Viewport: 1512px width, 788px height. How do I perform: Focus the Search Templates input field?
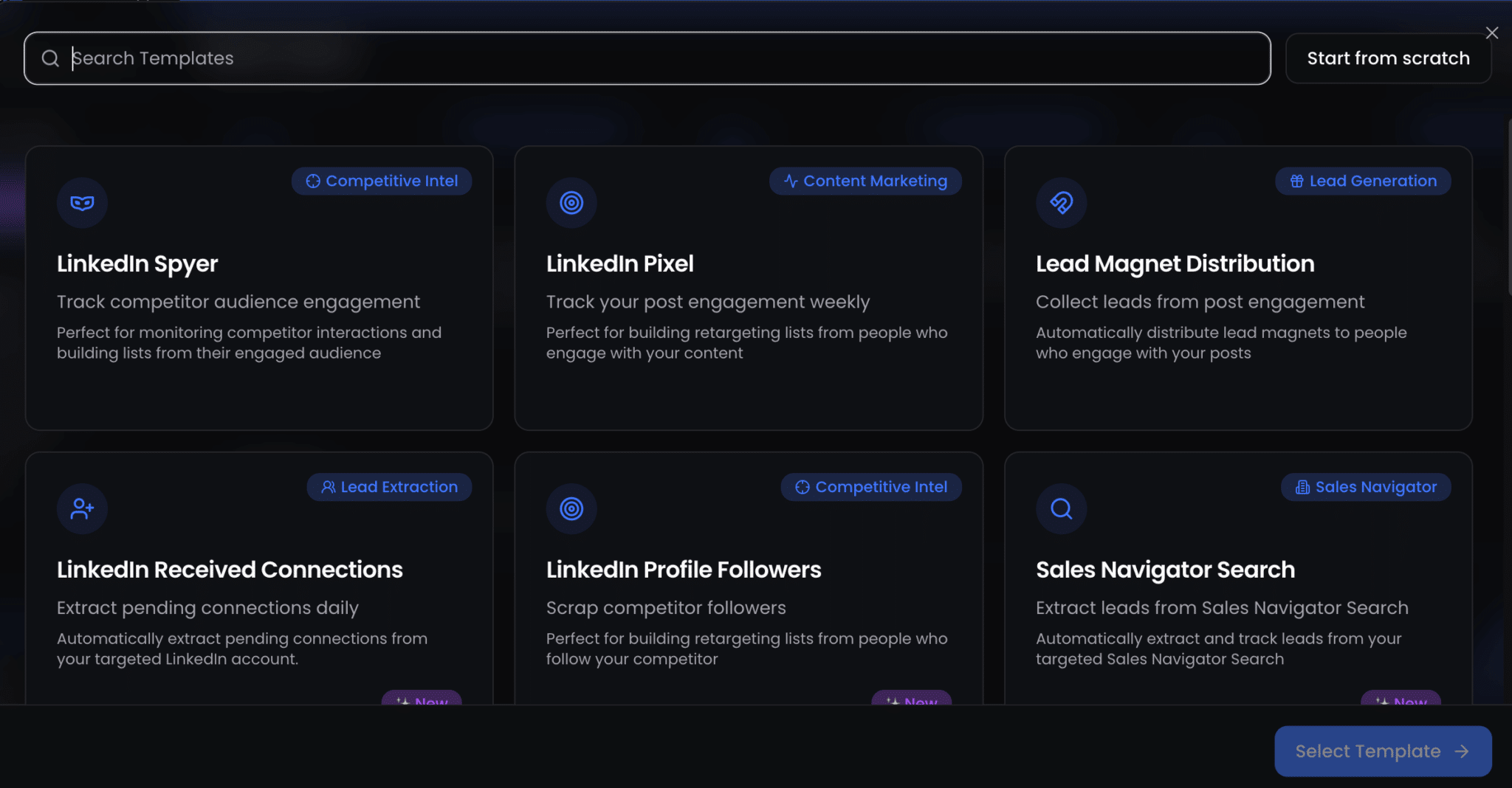[x=664, y=58]
